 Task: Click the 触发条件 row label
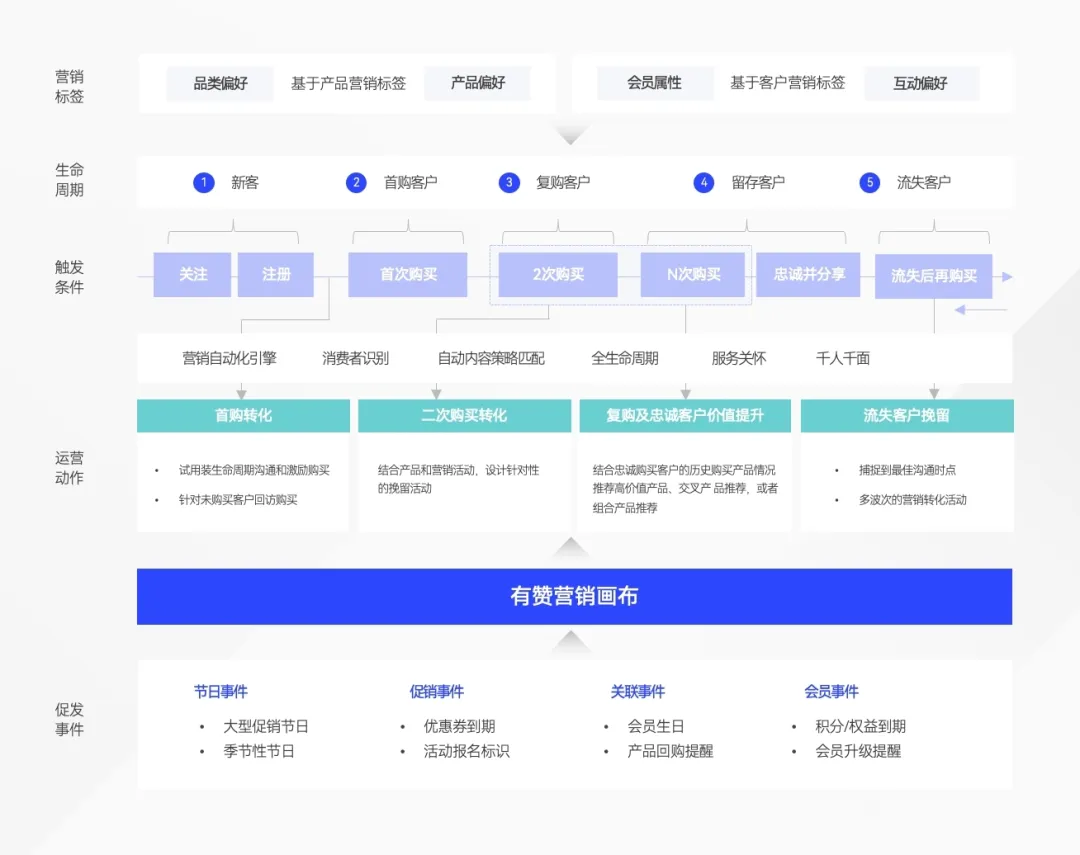pyautogui.click(x=69, y=277)
